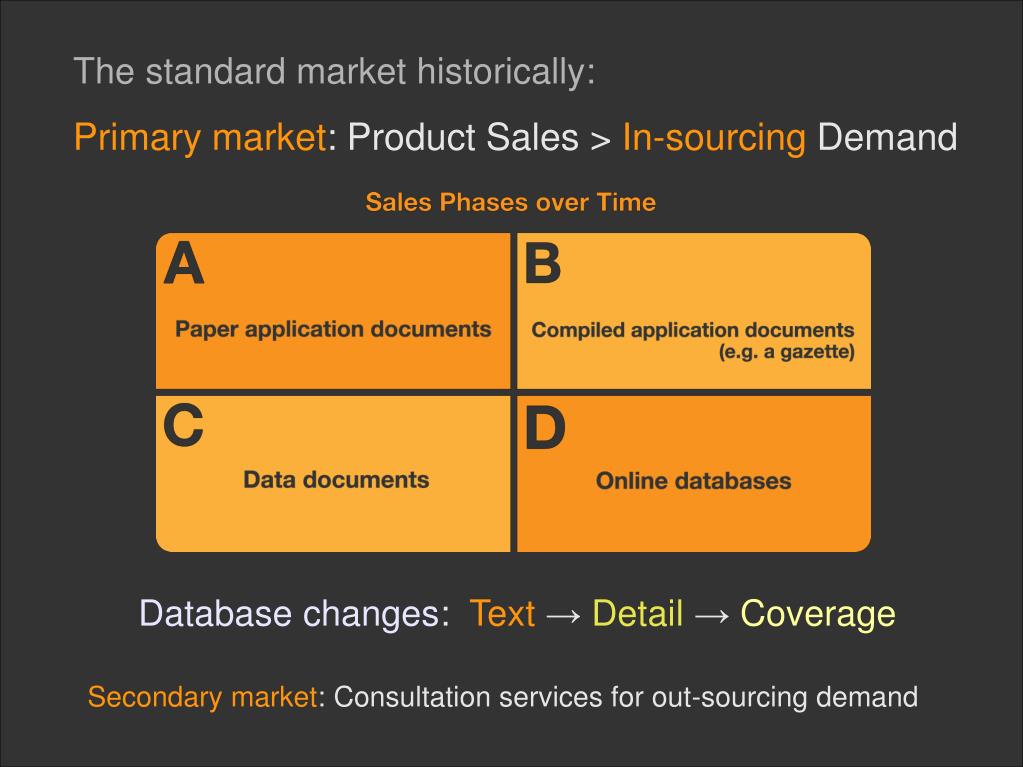The image size is (1023, 767).
Task: Click the standard market historically title
Action: click(x=335, y=71)
